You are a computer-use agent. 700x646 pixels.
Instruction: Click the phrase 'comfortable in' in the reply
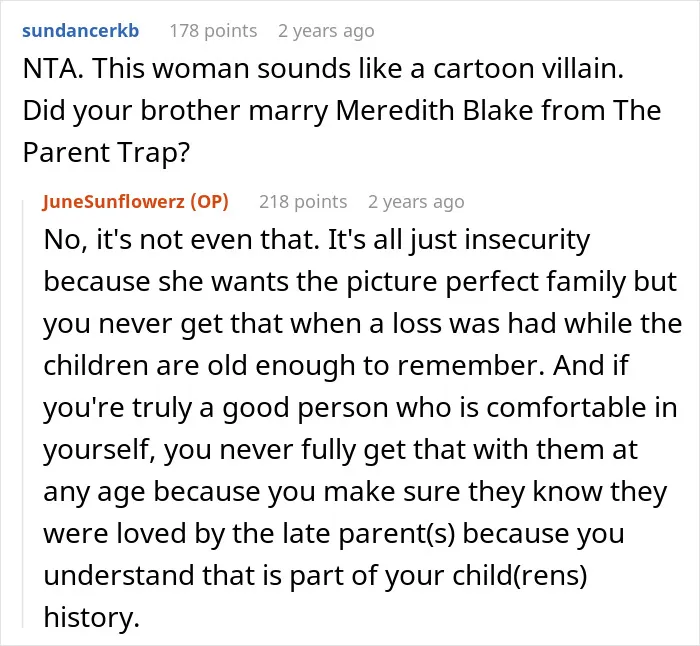pos(582,408)
